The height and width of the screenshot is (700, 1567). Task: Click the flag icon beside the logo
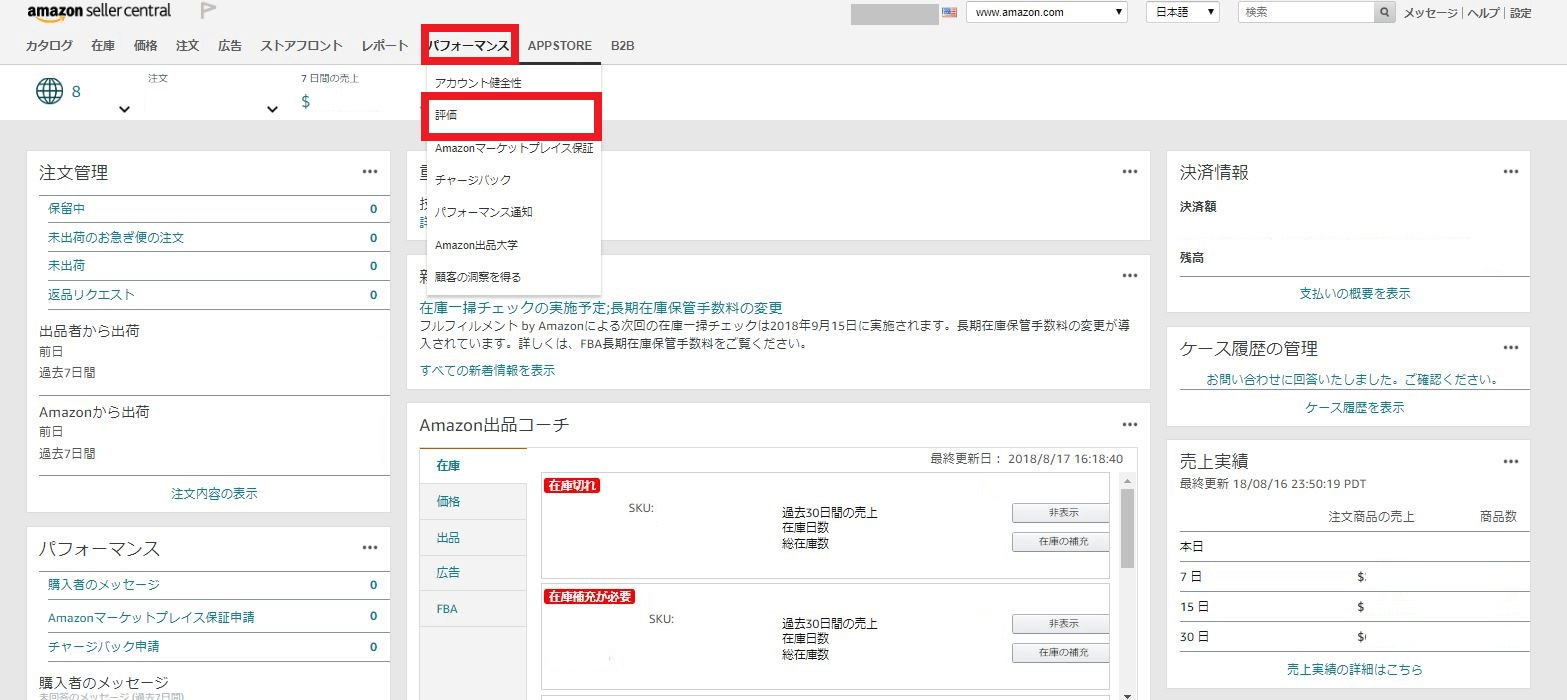(208, 12)
